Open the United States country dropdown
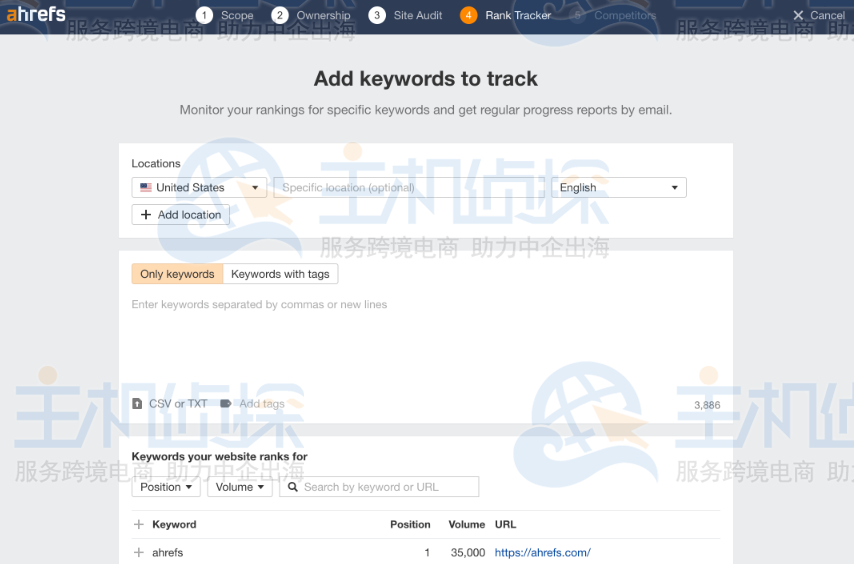The width and height of the screenshot is (854, 564). (x=199, y=187)
